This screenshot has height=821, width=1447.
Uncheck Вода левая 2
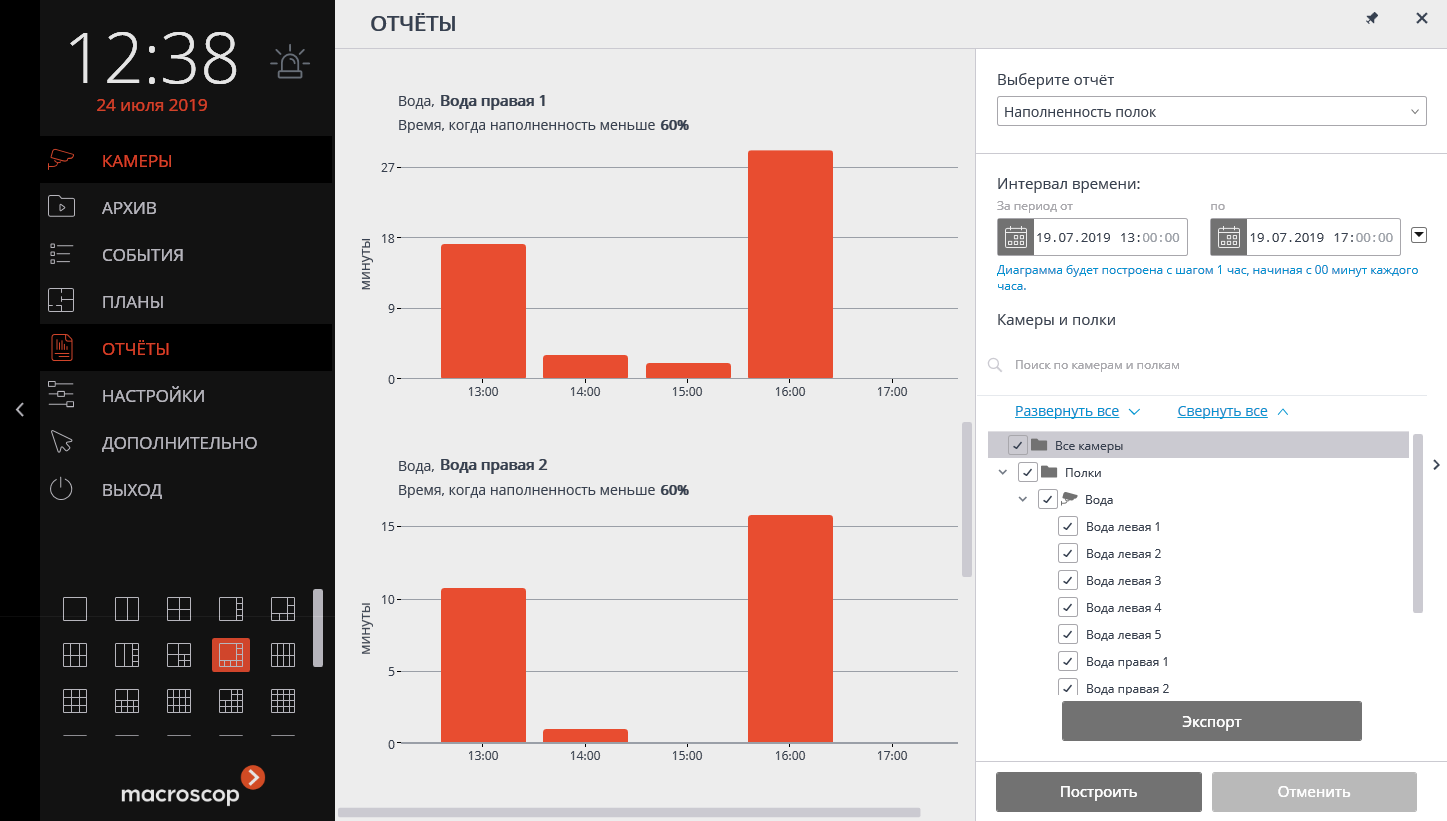click(x=1067, y=553)
